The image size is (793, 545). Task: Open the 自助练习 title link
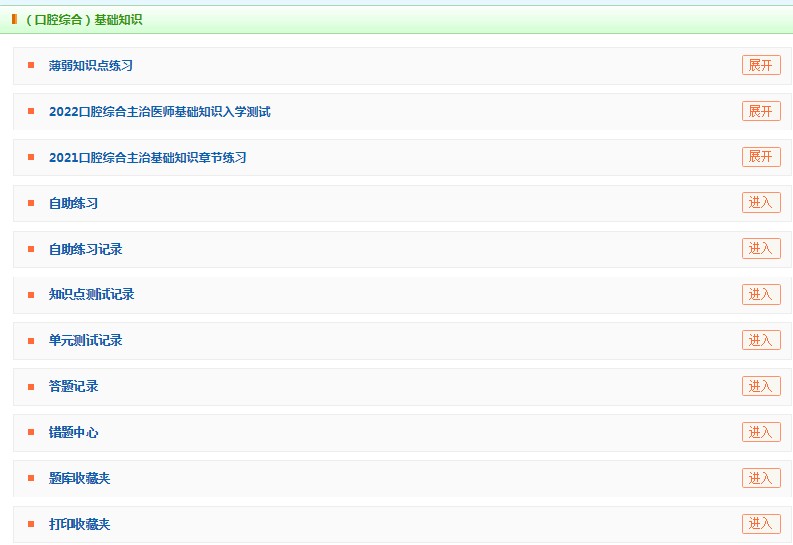coord(73,204)
